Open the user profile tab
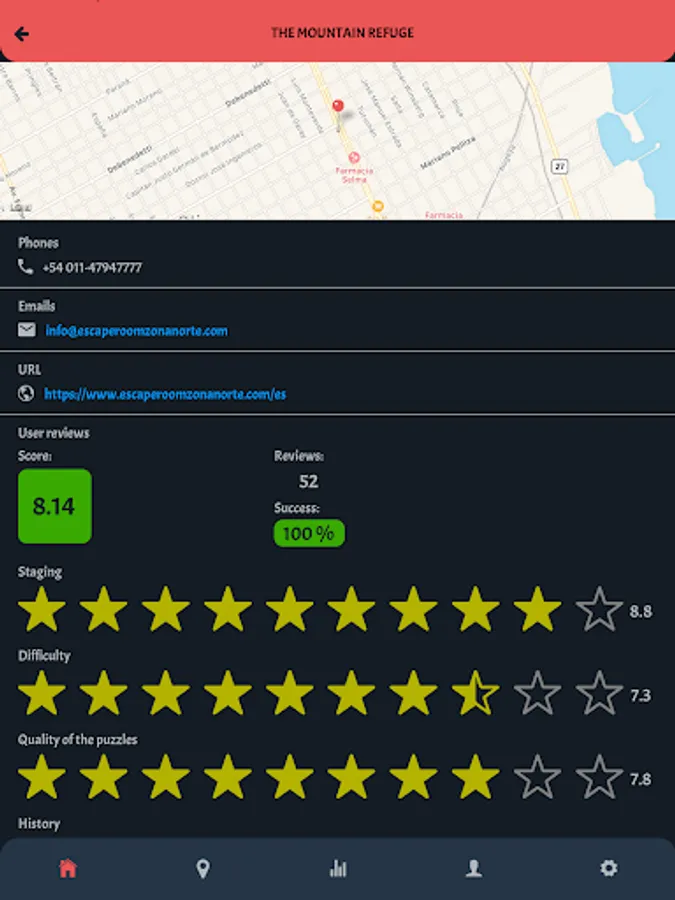 tap(474, 868)
